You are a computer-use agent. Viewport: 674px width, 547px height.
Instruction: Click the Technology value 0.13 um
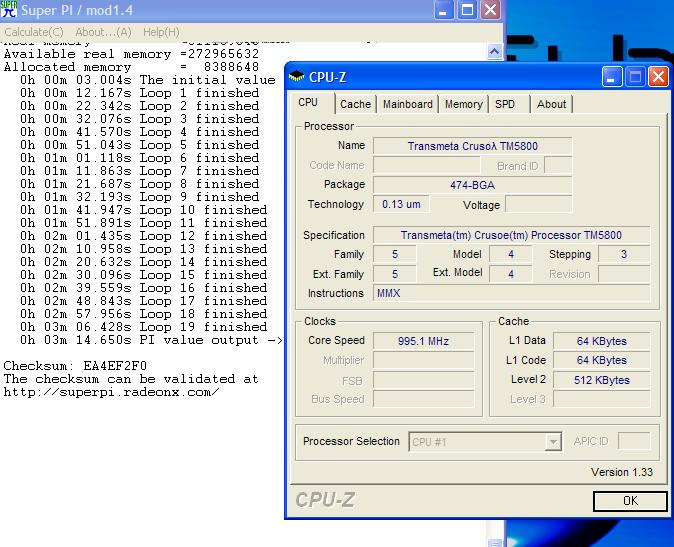point(401,204)
